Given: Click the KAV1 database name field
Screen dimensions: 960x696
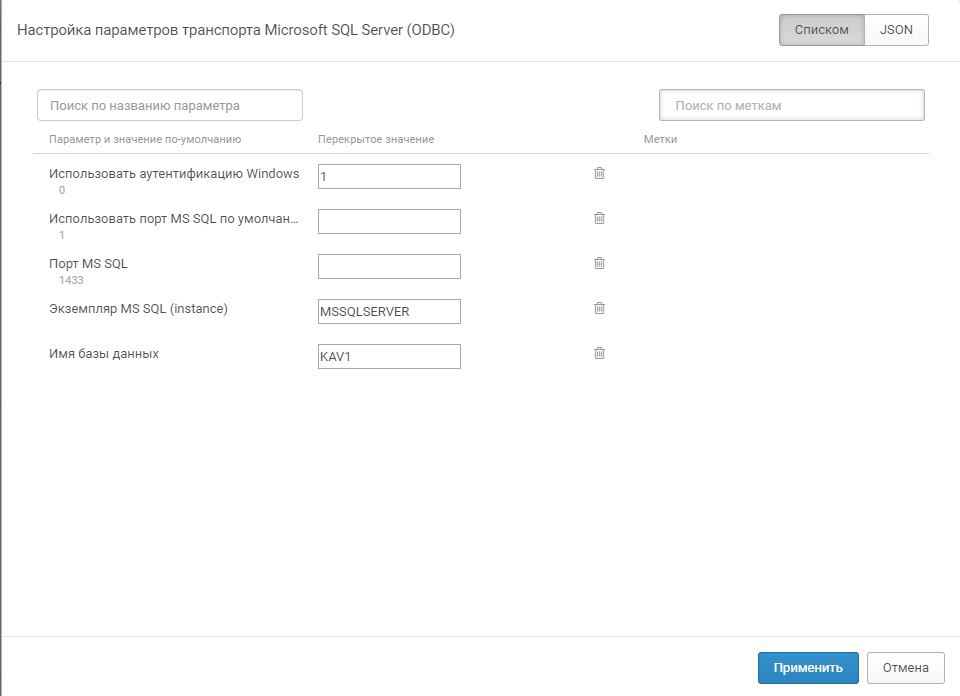Looking at the screenshot, I should (389, 356).
